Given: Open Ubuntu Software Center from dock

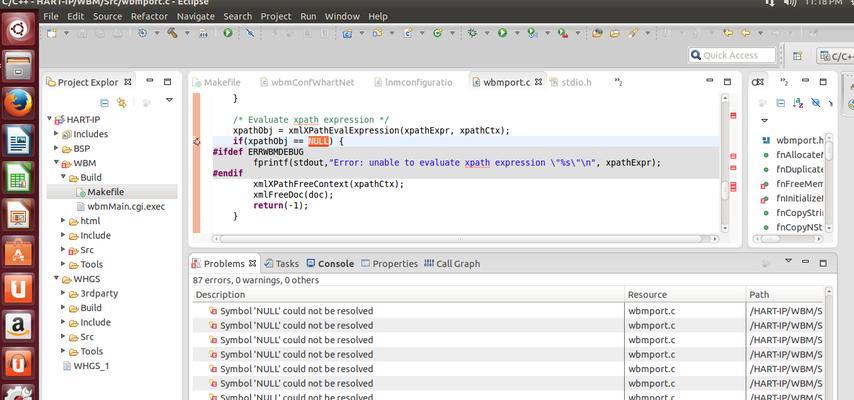Looking at the screenshot, I should click(x=19, y=251).
